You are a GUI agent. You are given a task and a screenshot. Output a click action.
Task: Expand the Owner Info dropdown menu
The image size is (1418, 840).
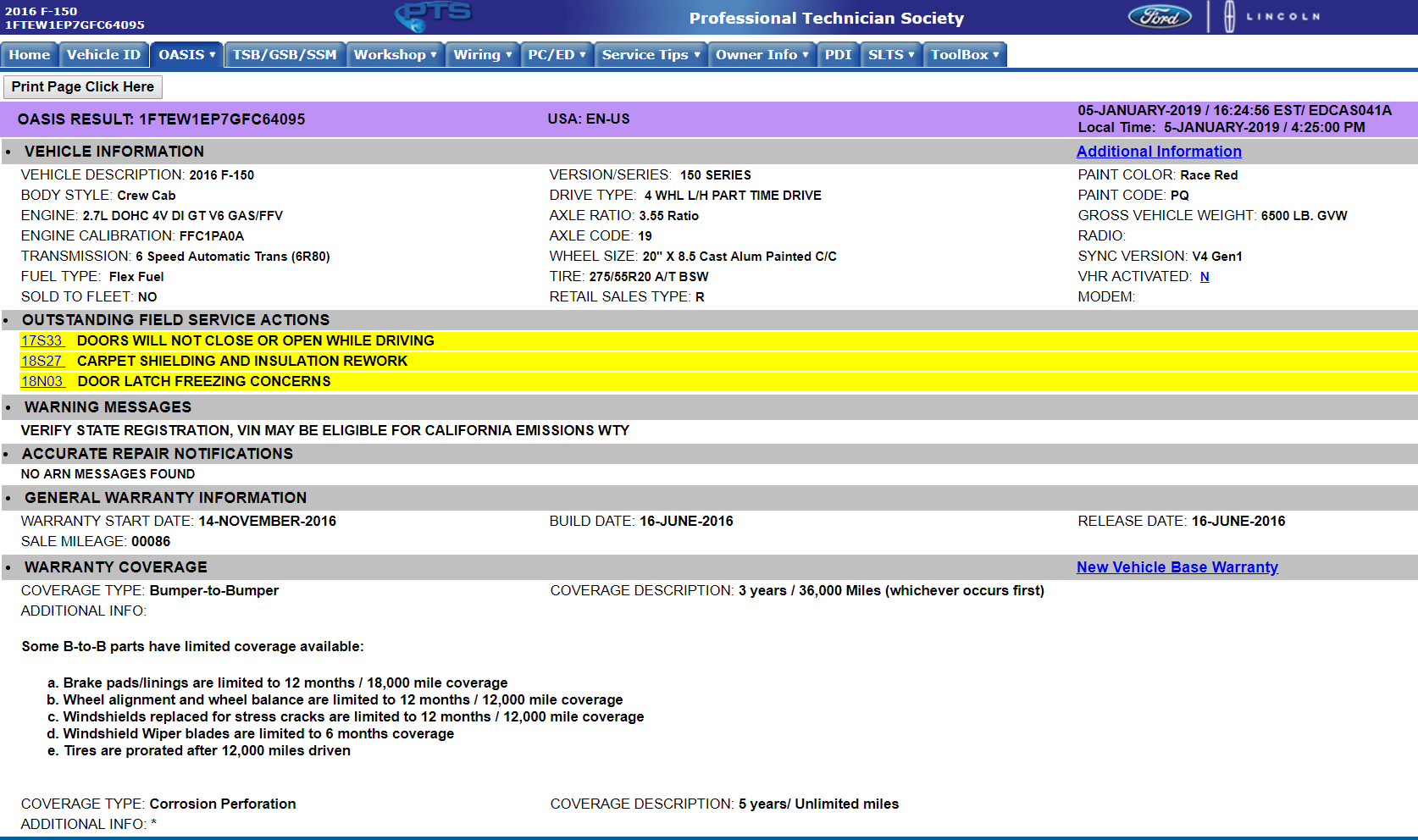(762, 55)
